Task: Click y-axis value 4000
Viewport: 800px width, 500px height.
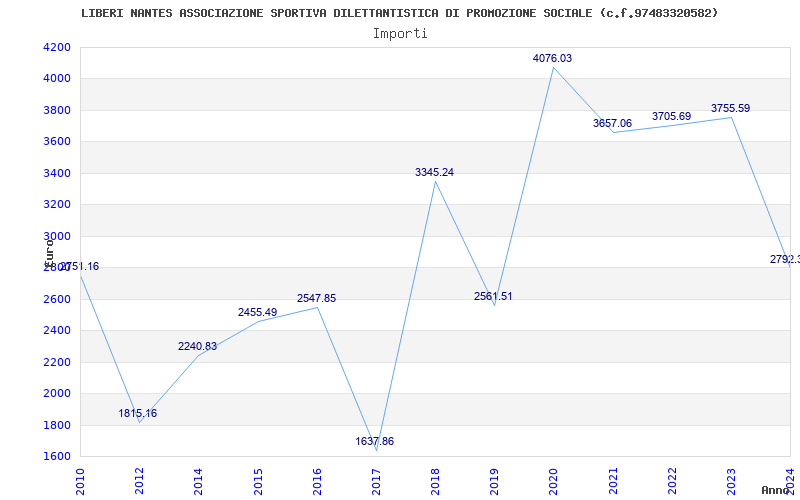Action: coord(57,79)
